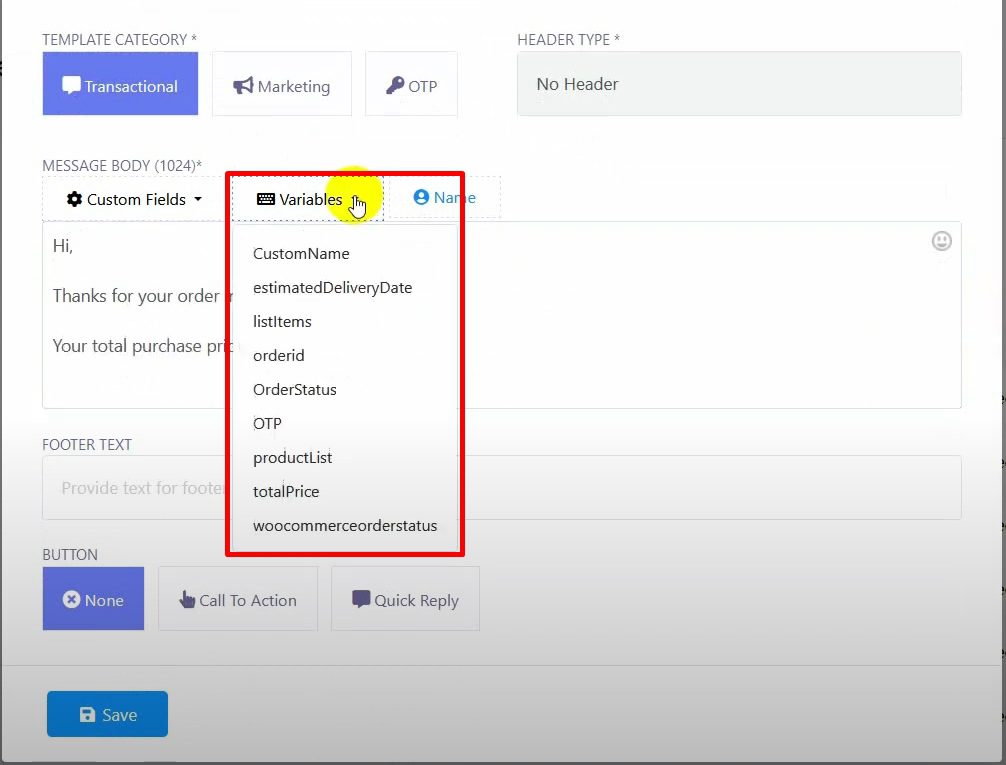Image resolution: width=1006 pixels, height=765 pixels.
Task: Choose estimatedDeliveryDate variable
Action: (332, 288)
